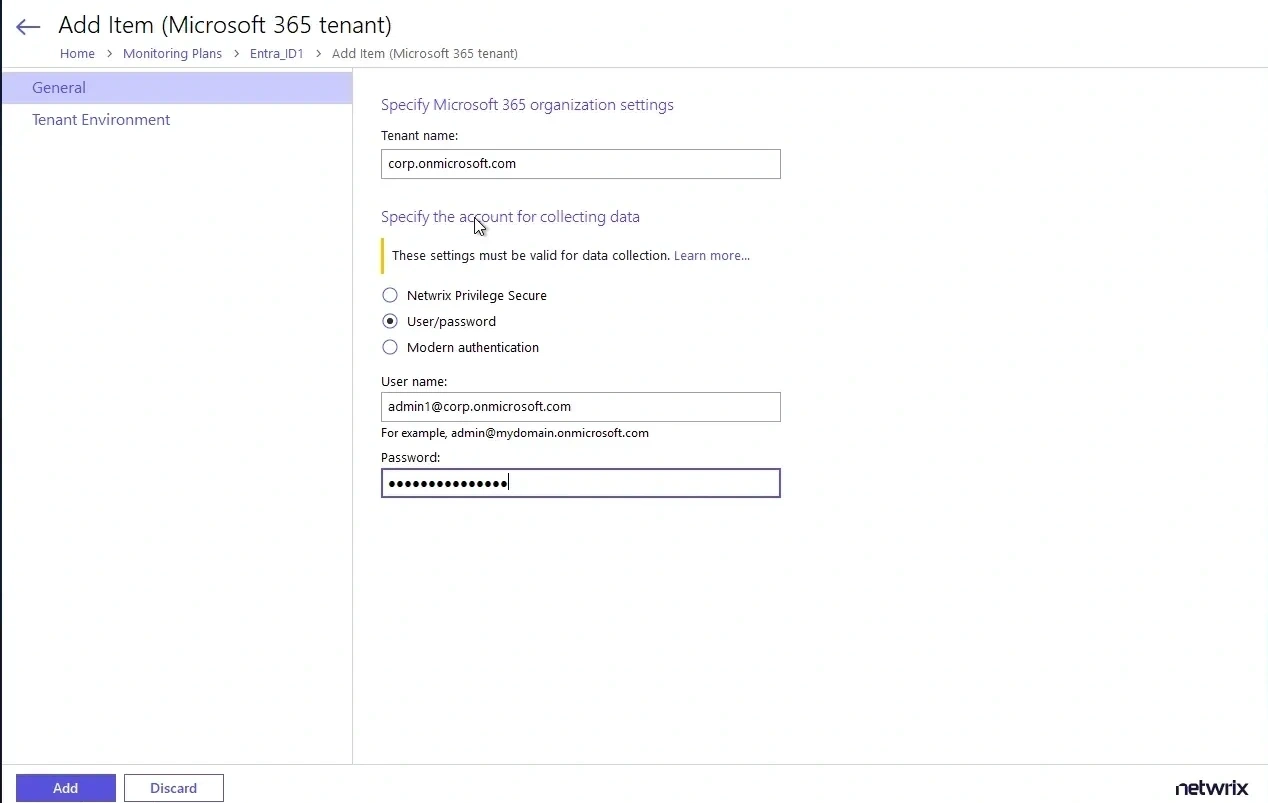Discard the new Microsoft 365 tenant item

(173, 788)
